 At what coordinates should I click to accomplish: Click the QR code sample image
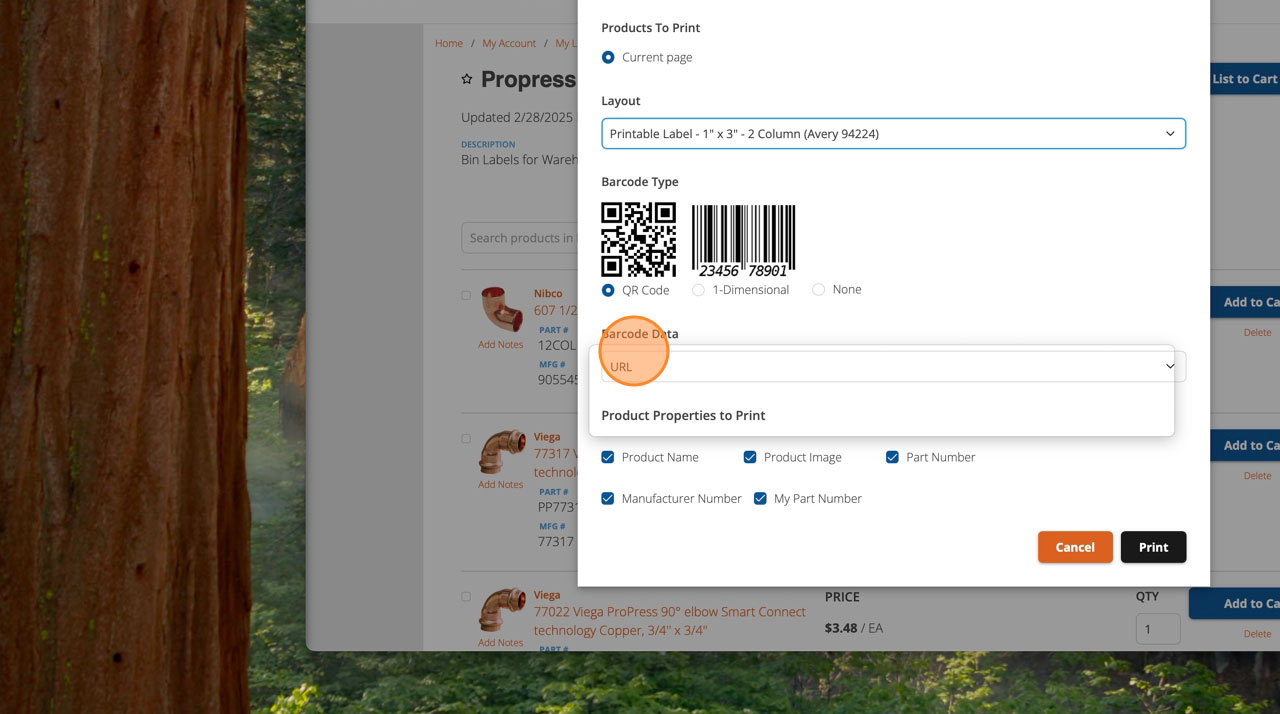[638, 240]
